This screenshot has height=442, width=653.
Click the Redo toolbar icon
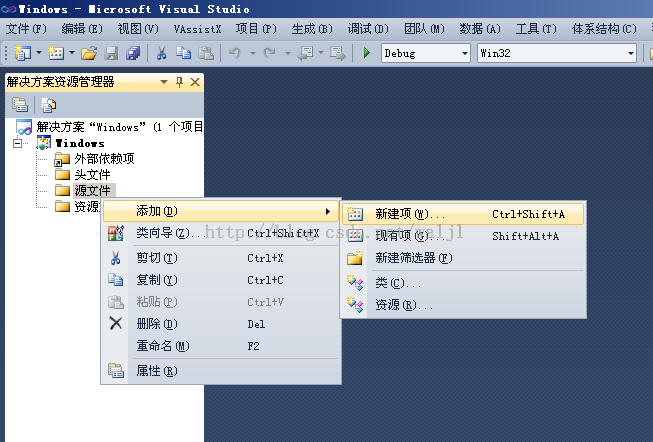tap(270, 53)
